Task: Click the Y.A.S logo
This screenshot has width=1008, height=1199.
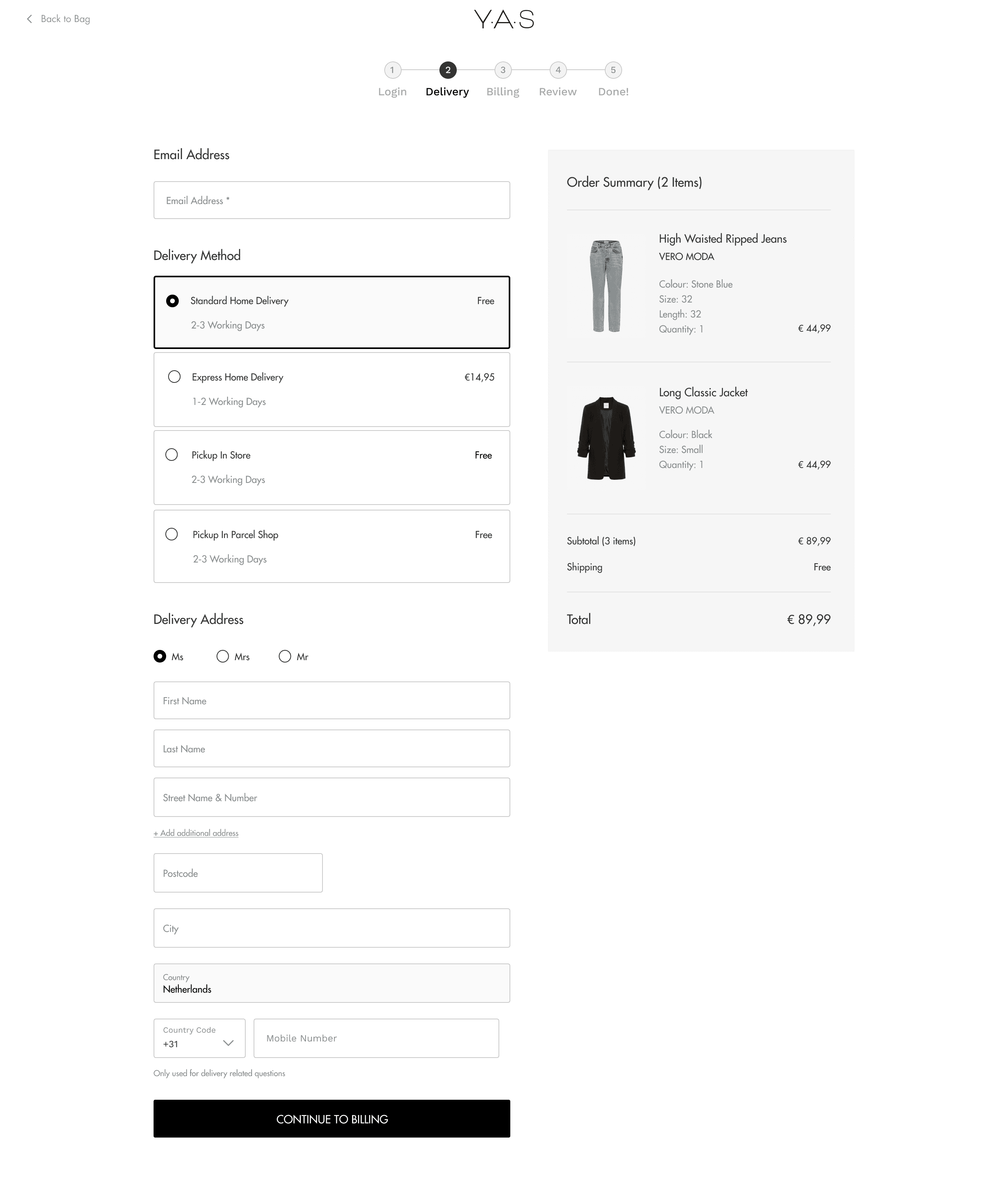Action: click(504, 19)
